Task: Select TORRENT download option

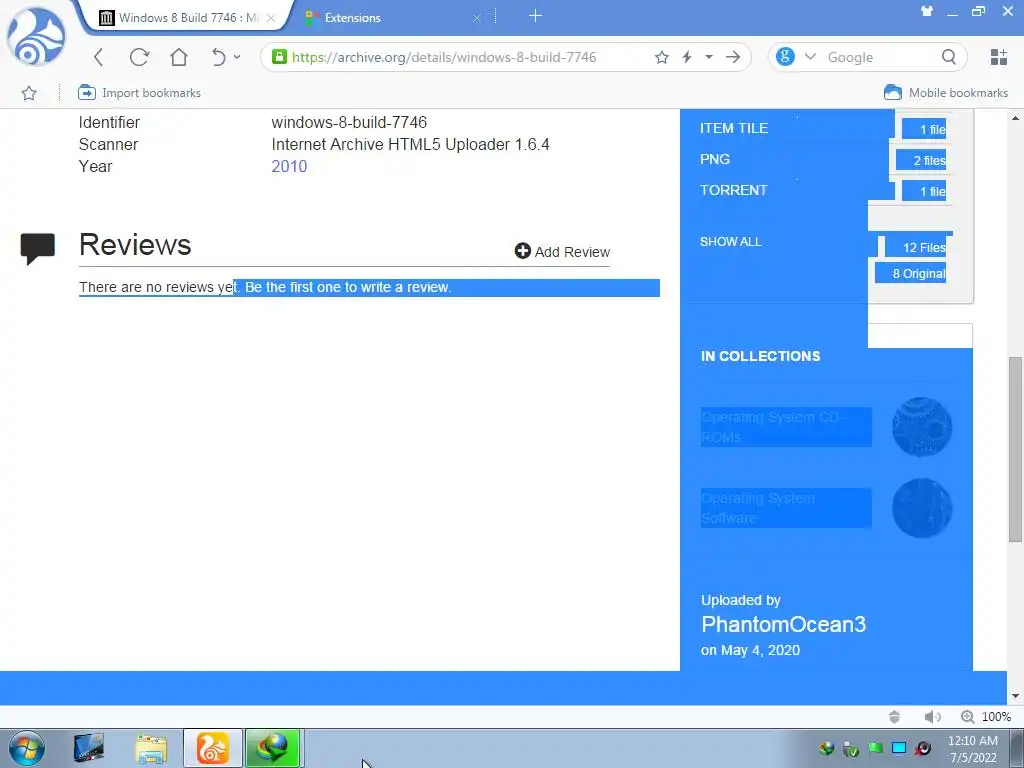Action: click(733, 190)
